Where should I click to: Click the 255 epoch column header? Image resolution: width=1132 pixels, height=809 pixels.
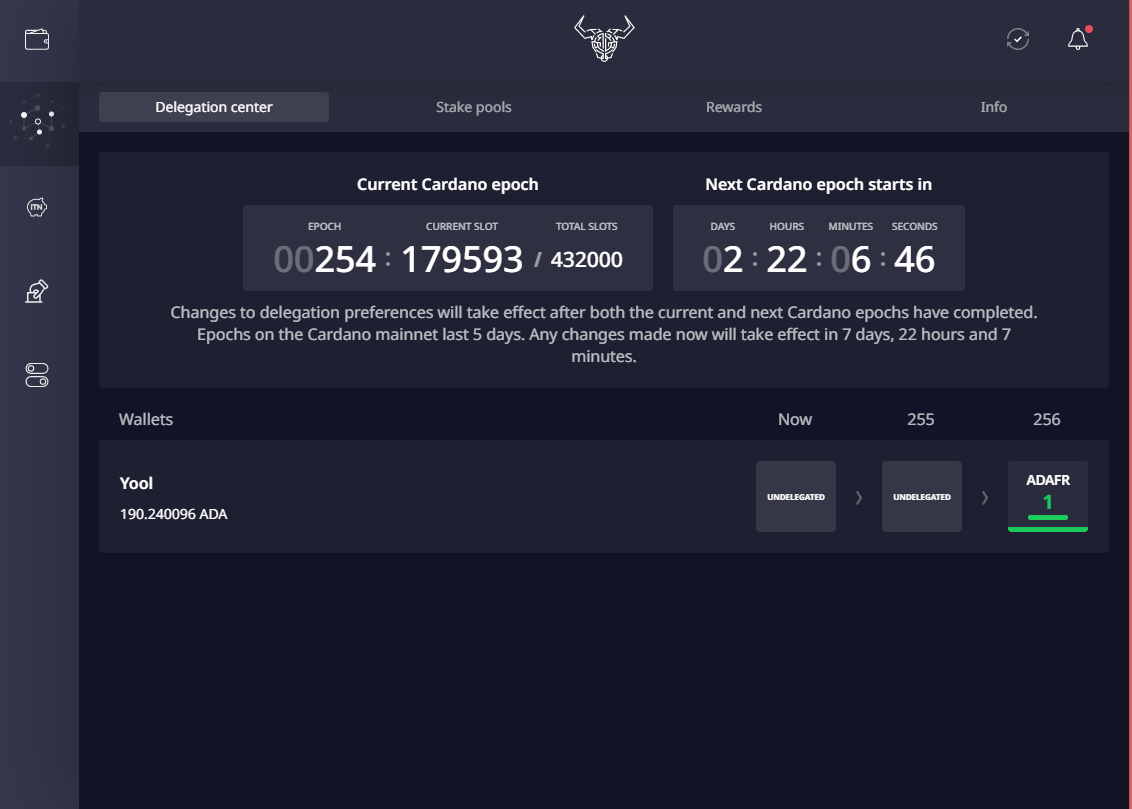pos(920,419)
